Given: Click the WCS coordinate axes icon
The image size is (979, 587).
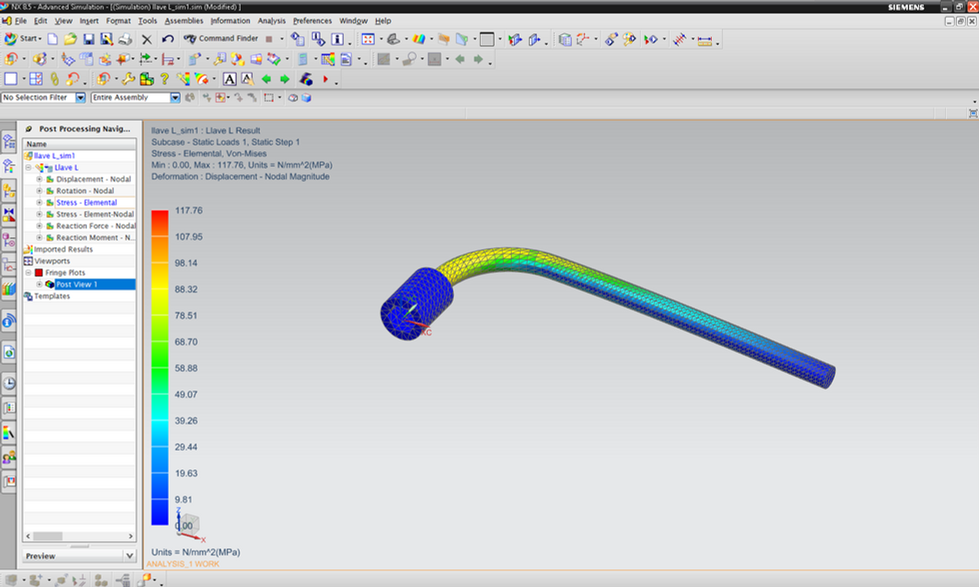Looking at the screenshot, I should (583, 39).
